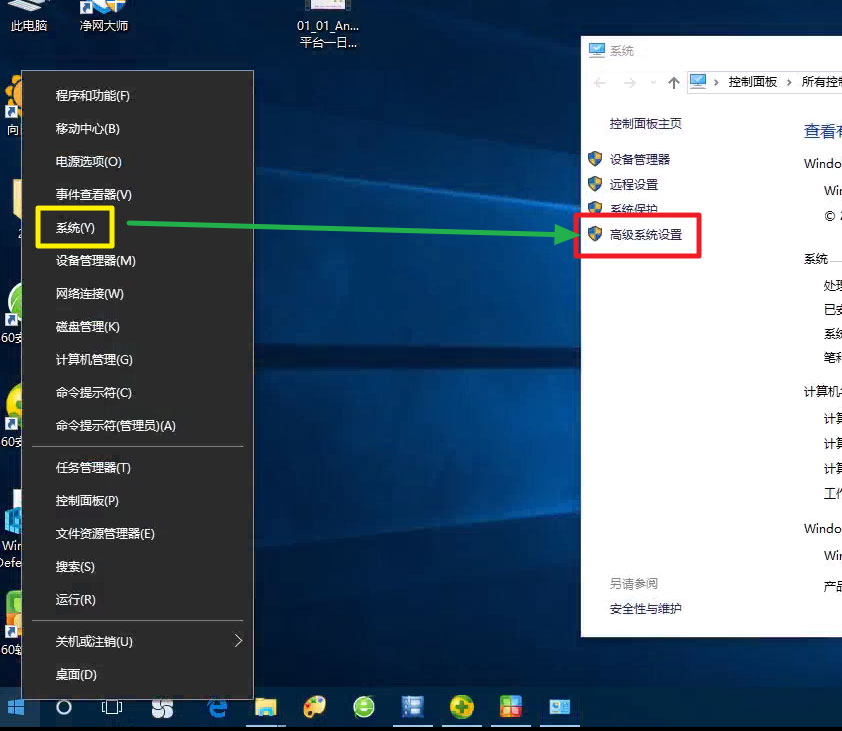The height and width of the screenshot is (731, 842).
Task: Click 关机或注销(U) menu entry
Action: 94,641
